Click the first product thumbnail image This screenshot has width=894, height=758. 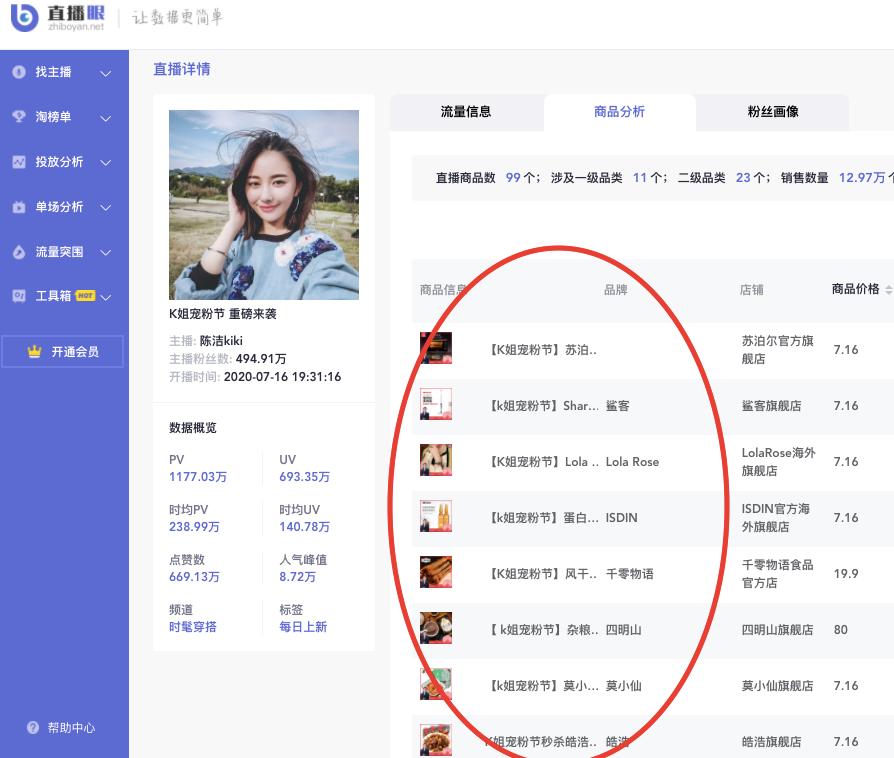coord(436,348)
